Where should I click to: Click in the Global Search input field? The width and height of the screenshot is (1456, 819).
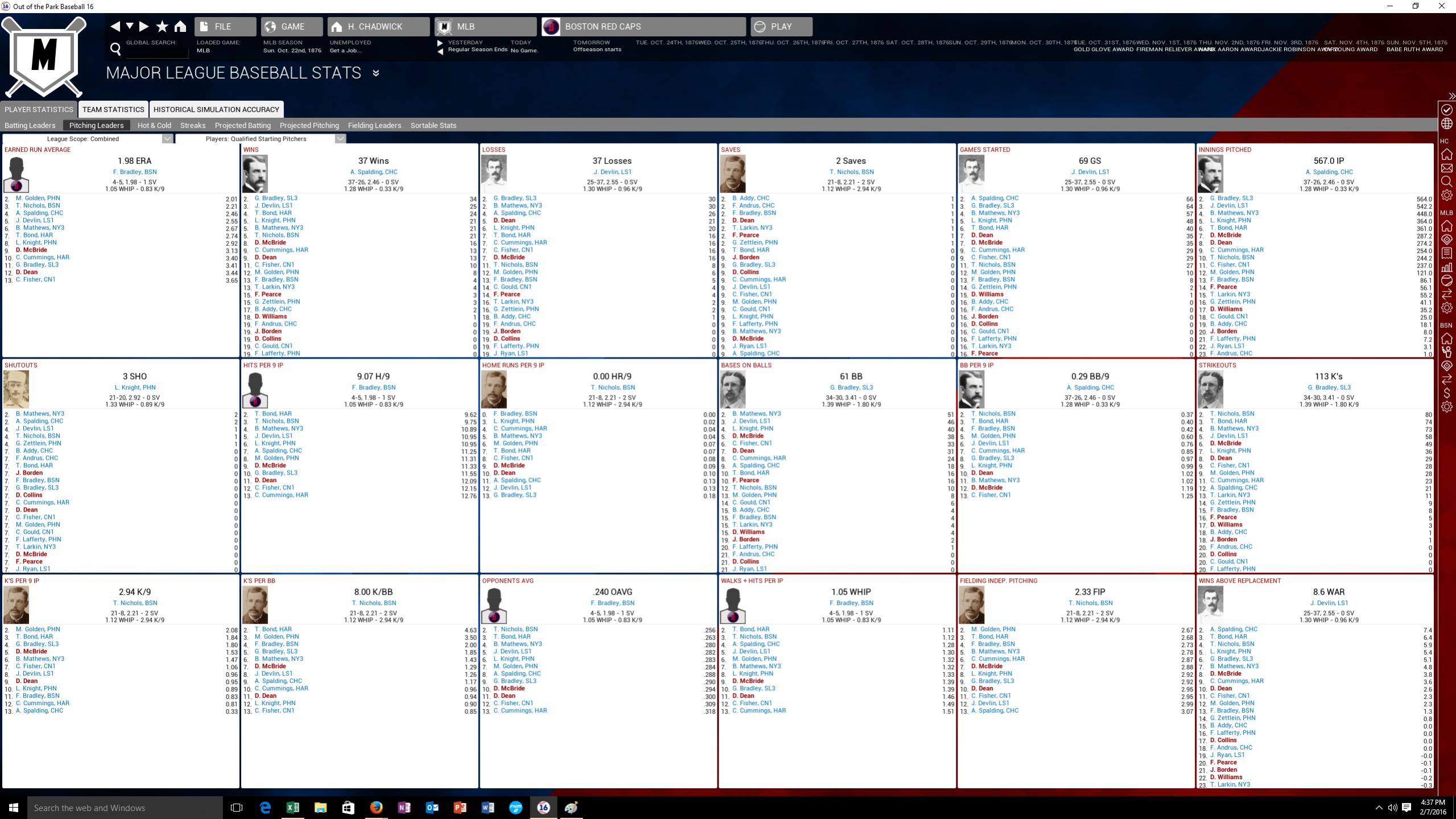tap(156, 52)
